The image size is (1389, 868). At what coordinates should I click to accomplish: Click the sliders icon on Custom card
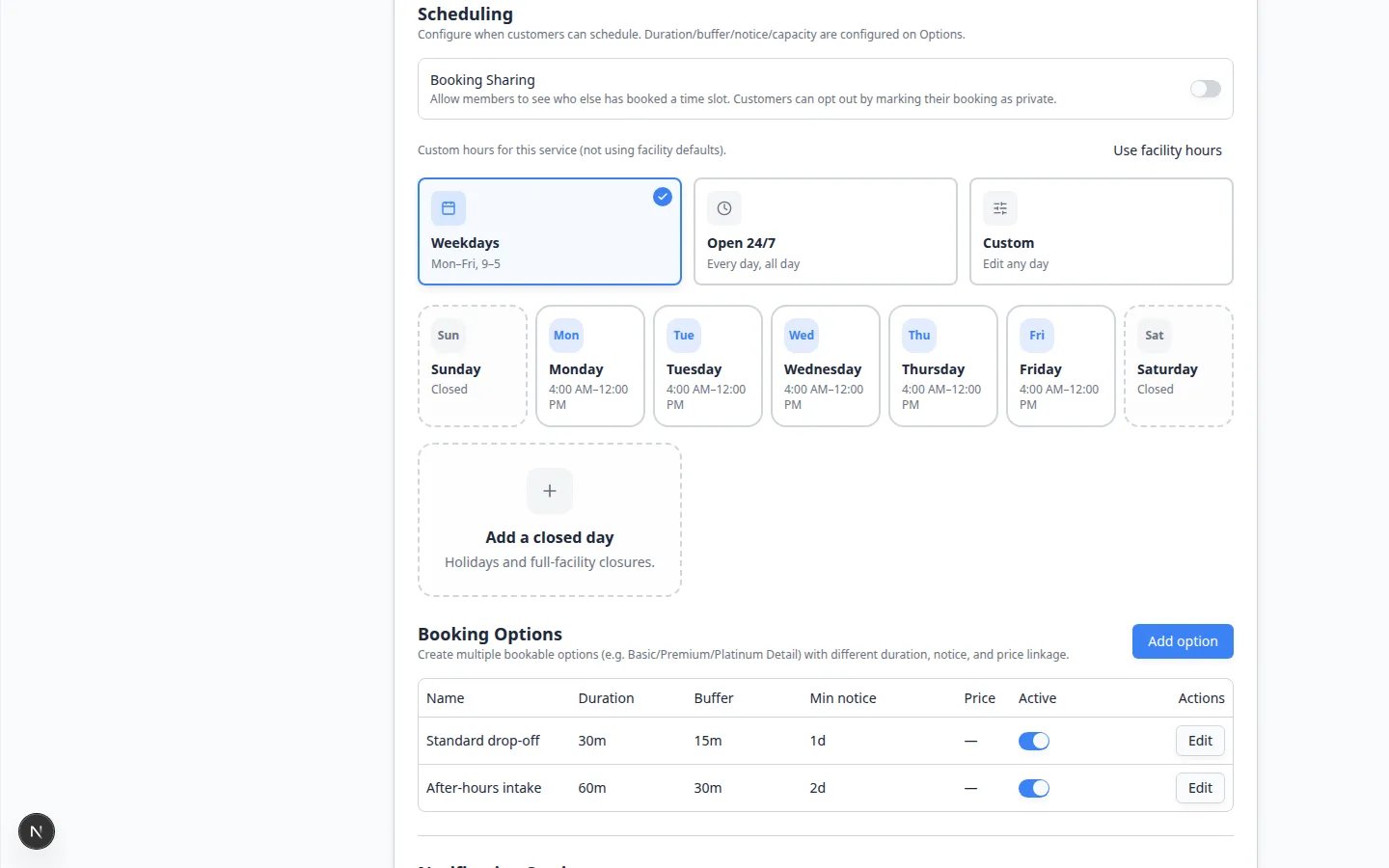coord(1000,208)
